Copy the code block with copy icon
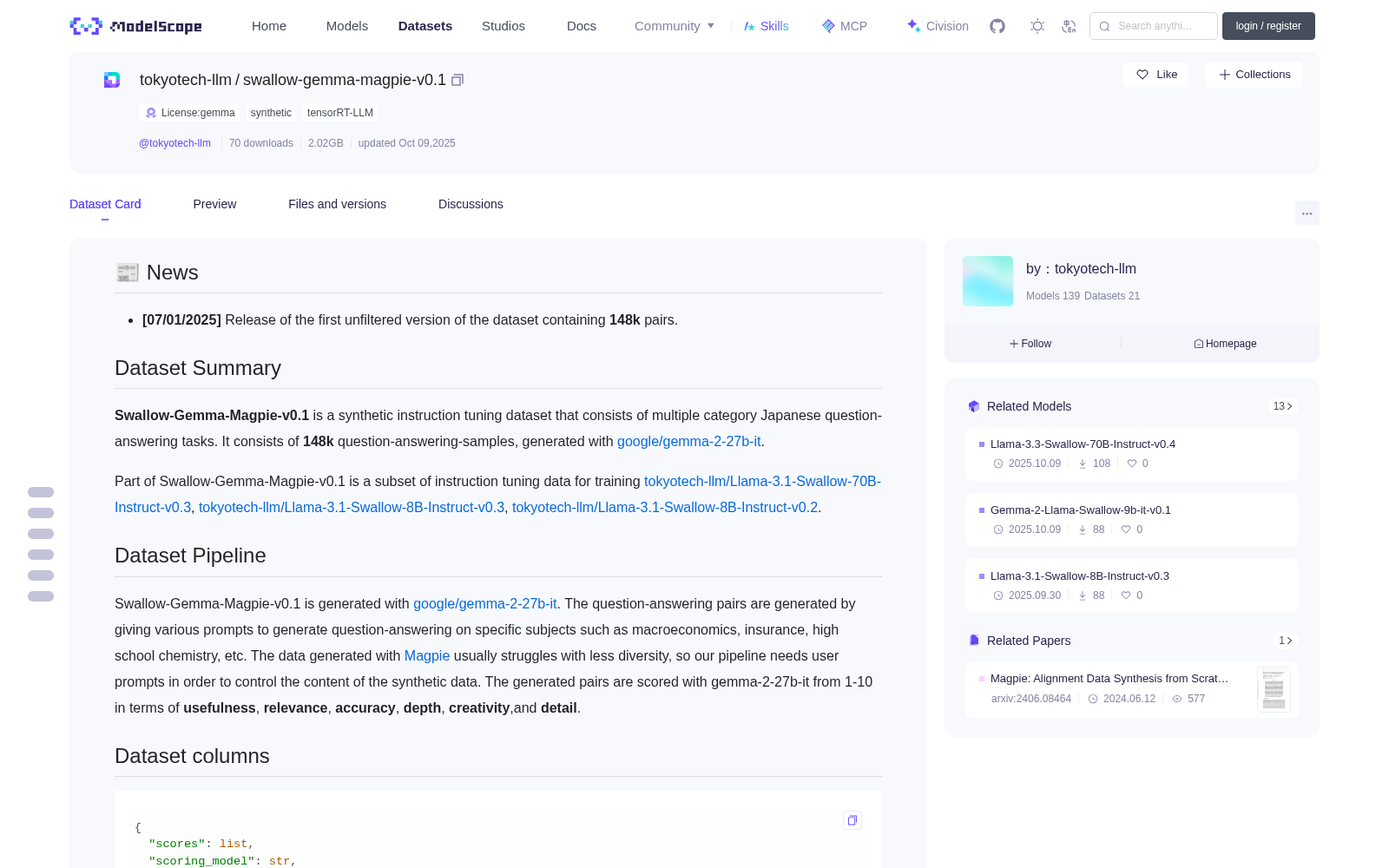 click(x=852, y=820)
